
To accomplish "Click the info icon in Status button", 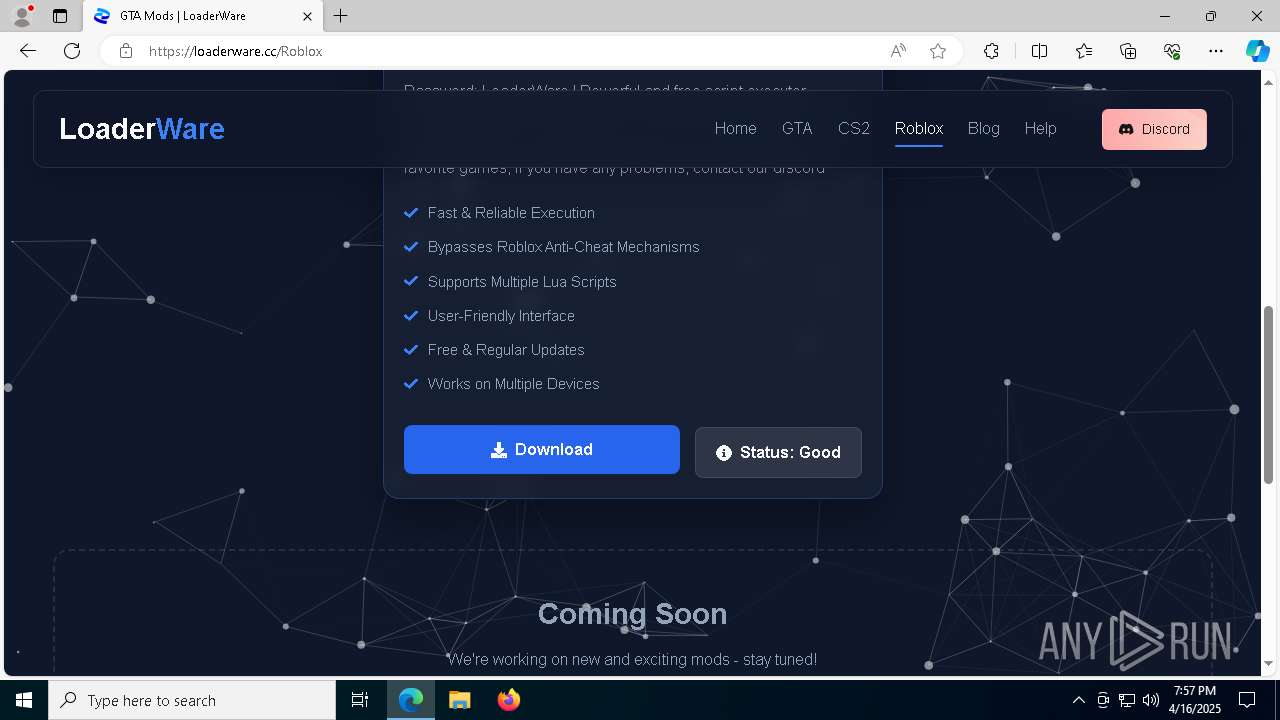I will 724,453.
